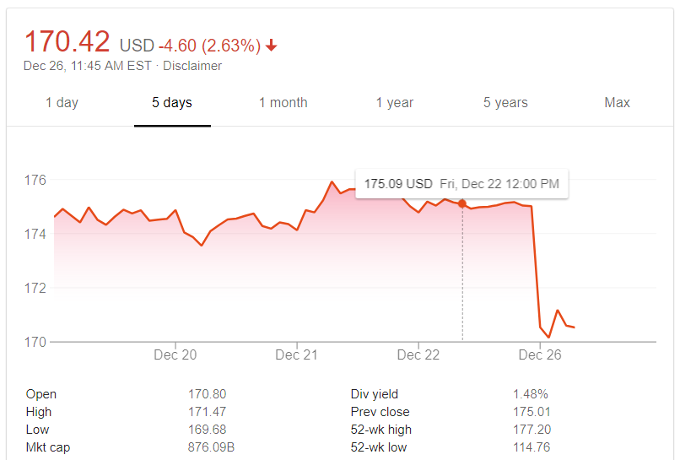Switch to the 5 years tab

click(x=505, y=102)
